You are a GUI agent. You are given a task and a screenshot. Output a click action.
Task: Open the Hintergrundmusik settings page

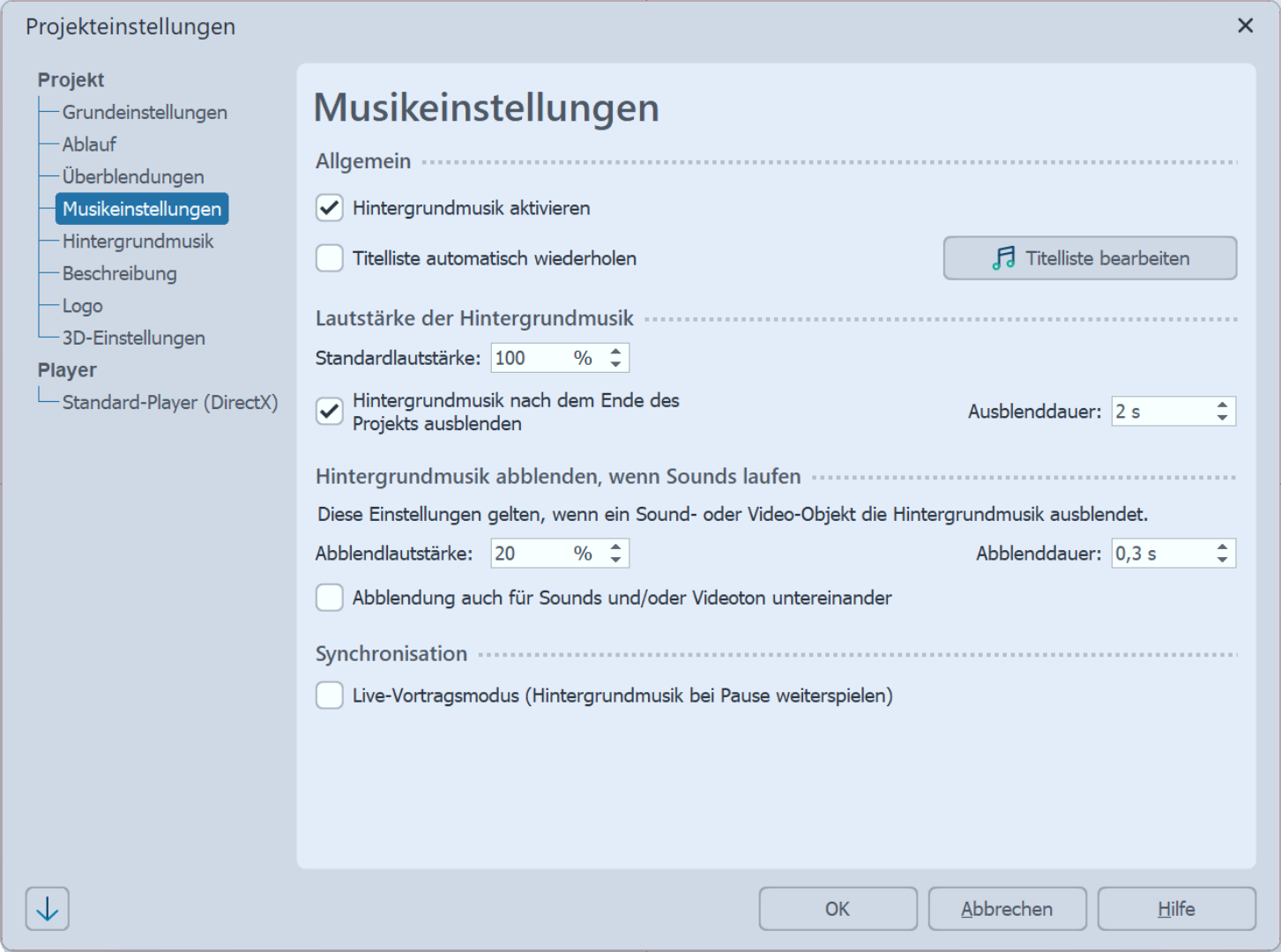click(x=138, y=241)
